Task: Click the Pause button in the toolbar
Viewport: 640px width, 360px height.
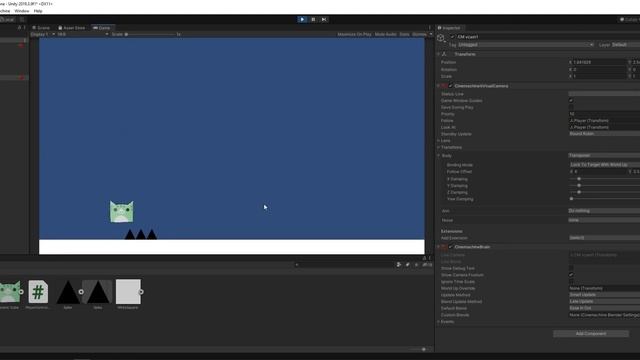Action: point(313,19)
